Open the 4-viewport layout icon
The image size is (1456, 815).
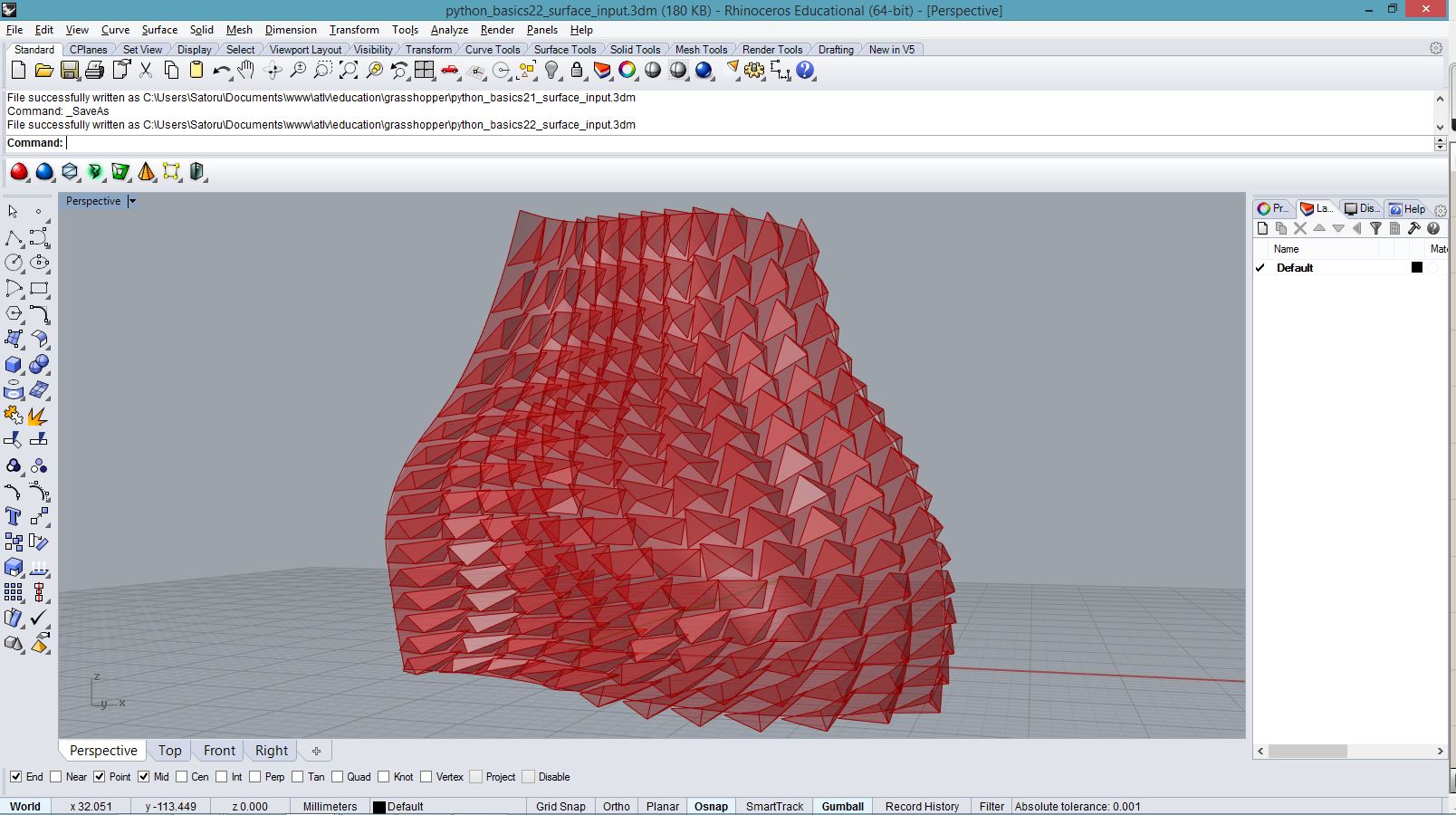[x=425, y=71]
